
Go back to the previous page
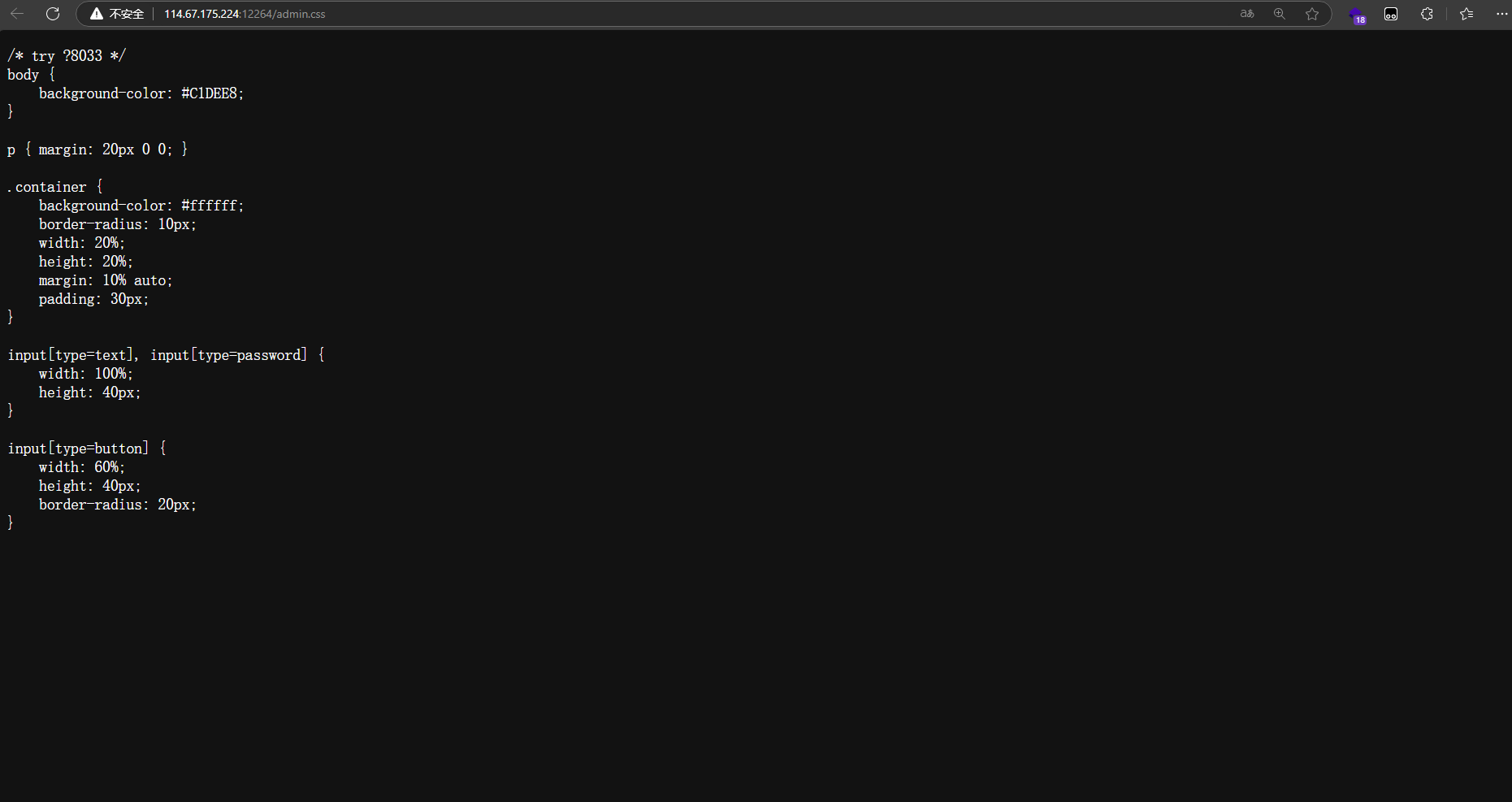click(17, 14)
